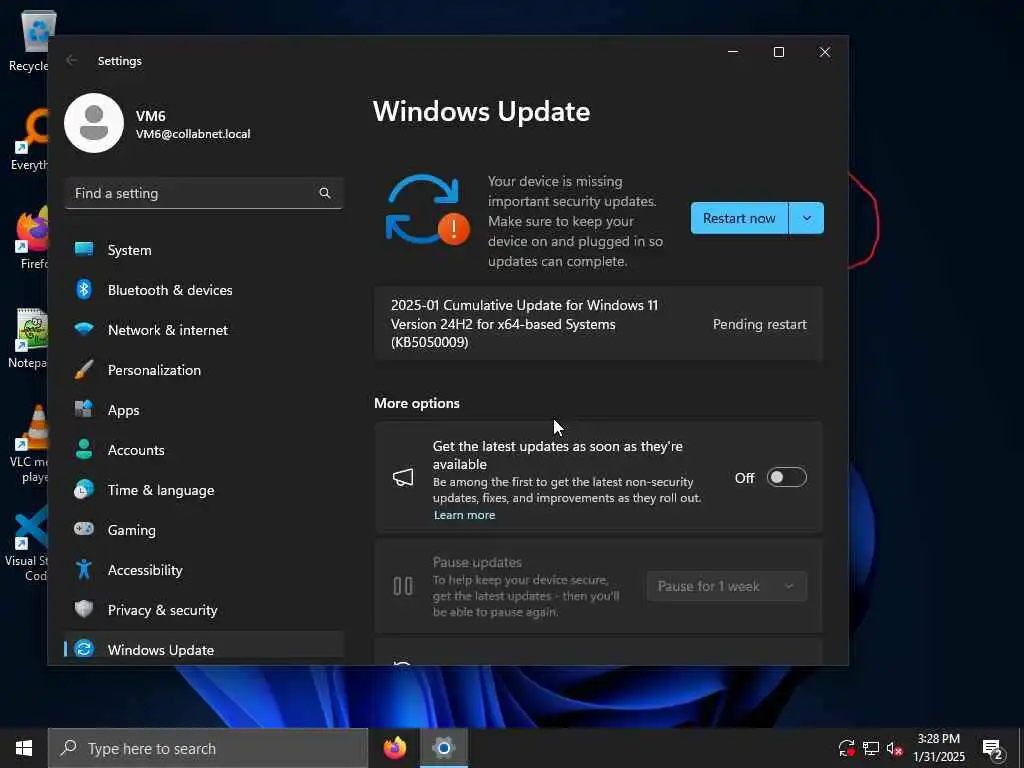The width and height of the screenshot is (1024, 768).
Task: Go to Time & language settings
Action: pos(204,490)
